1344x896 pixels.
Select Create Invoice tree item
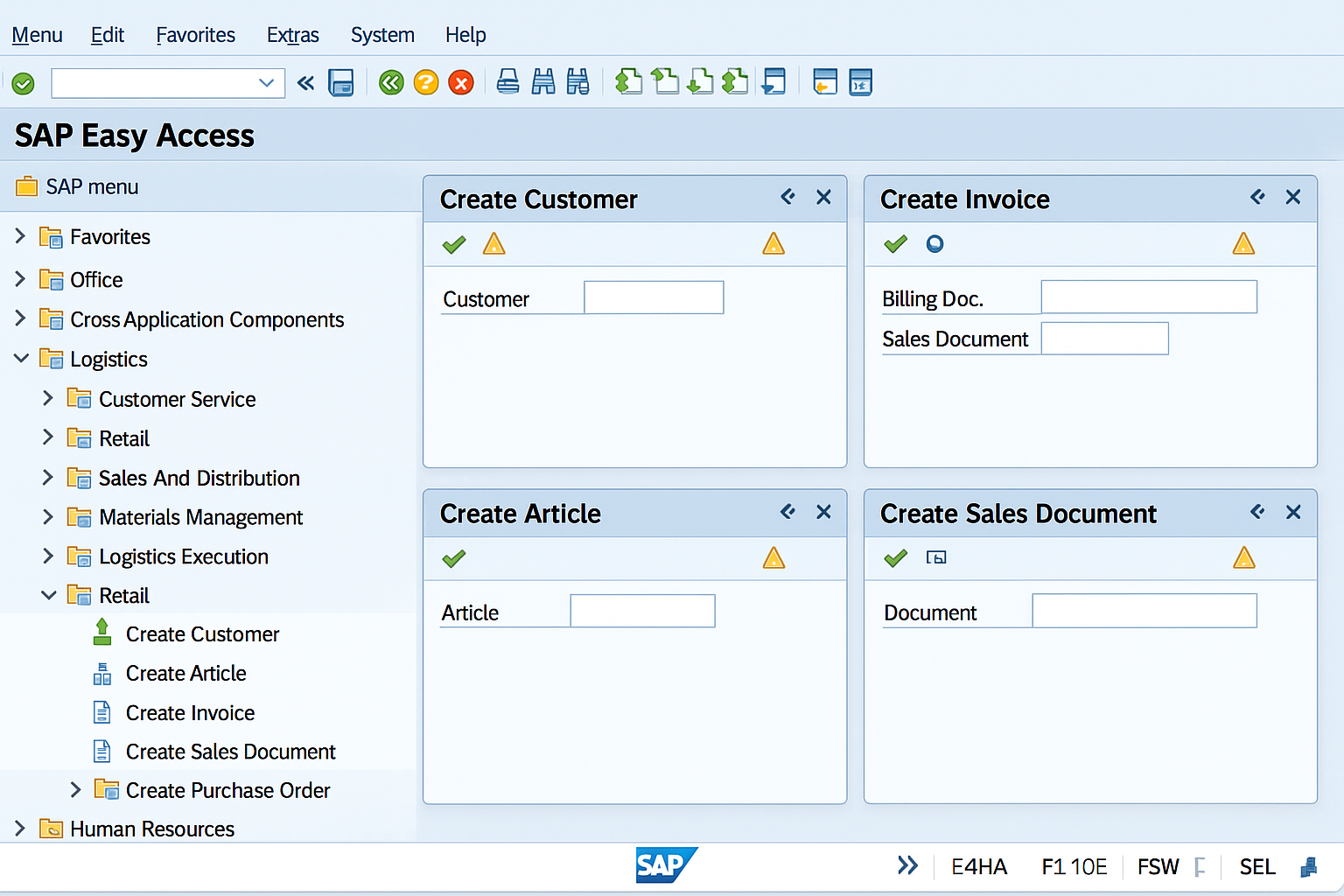(190, 713)
